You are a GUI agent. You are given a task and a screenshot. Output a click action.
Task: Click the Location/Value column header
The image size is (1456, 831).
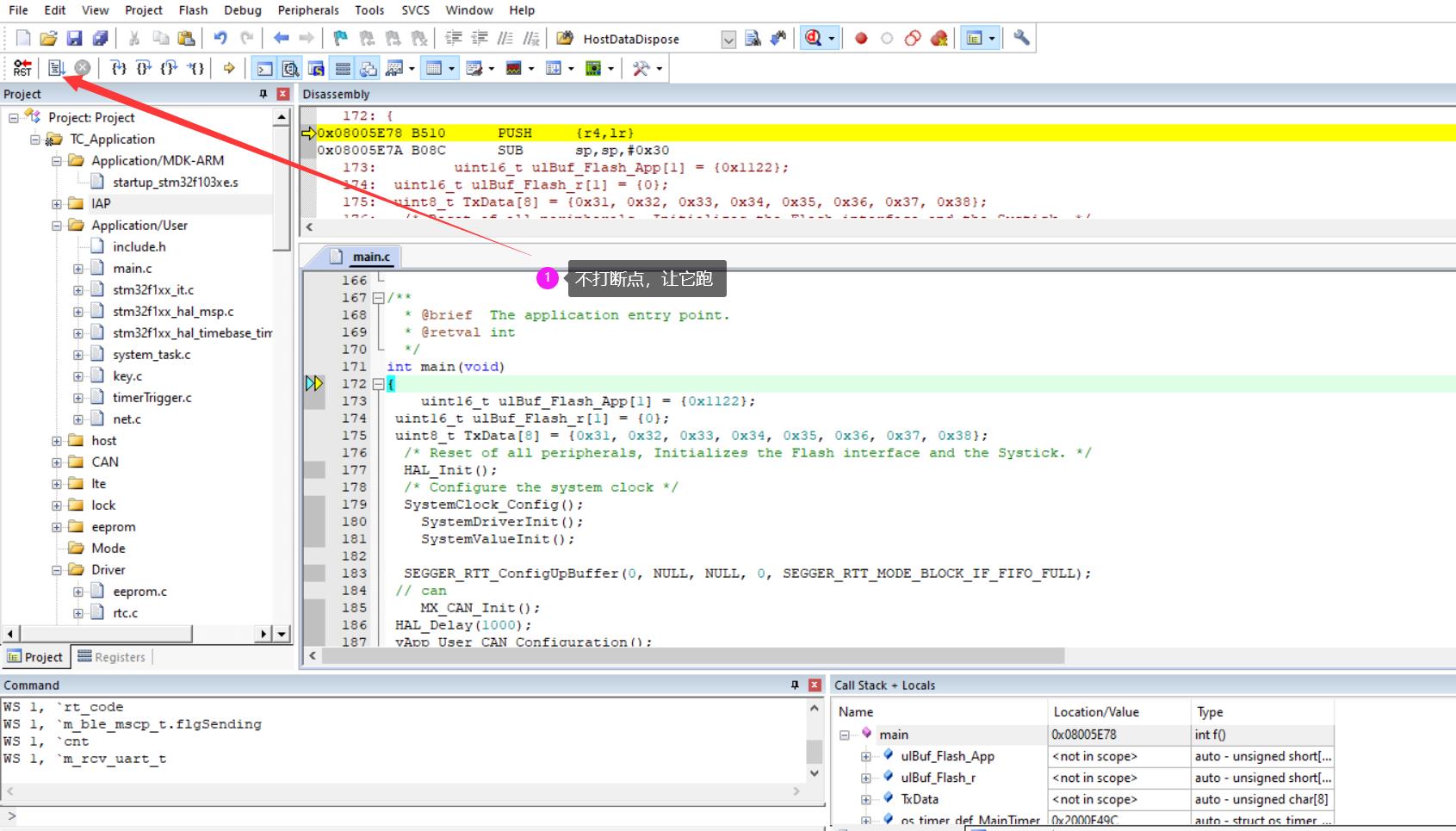pos(1118,712)
